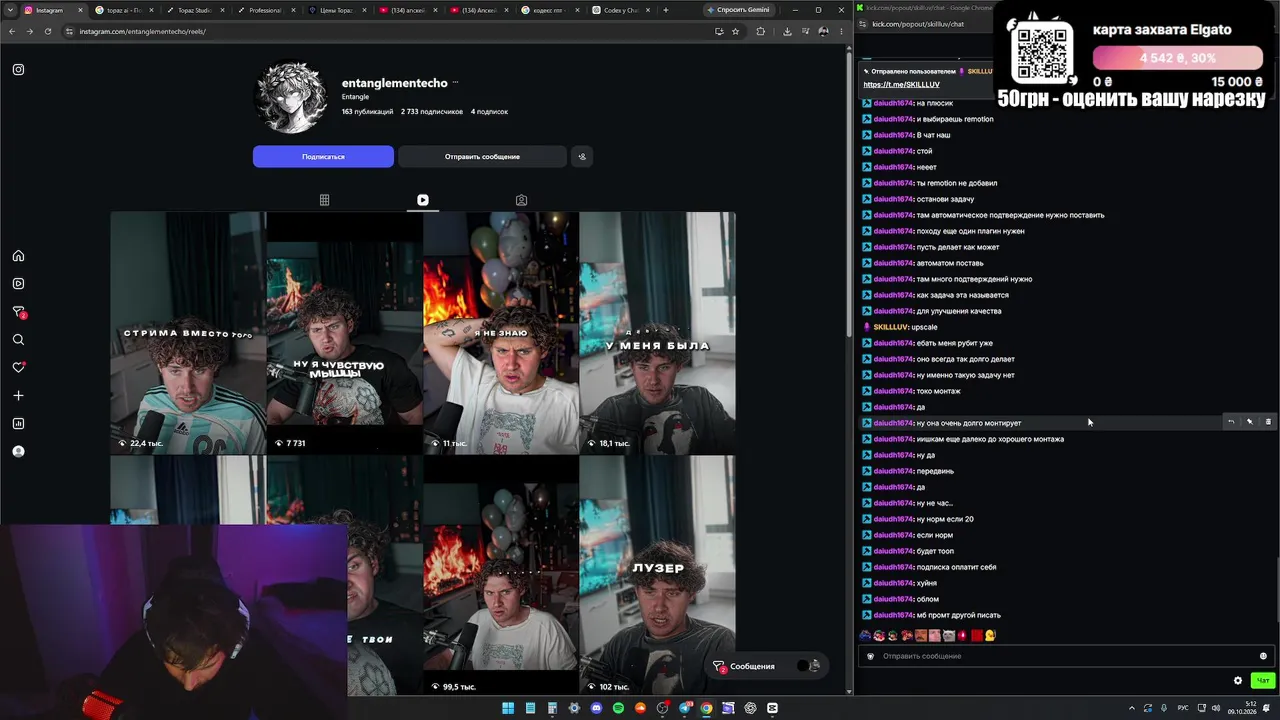Viewport: 1280px width, 720px height.
Task: Switch to the Tagged photos tab
Action: tap(521, 200)
